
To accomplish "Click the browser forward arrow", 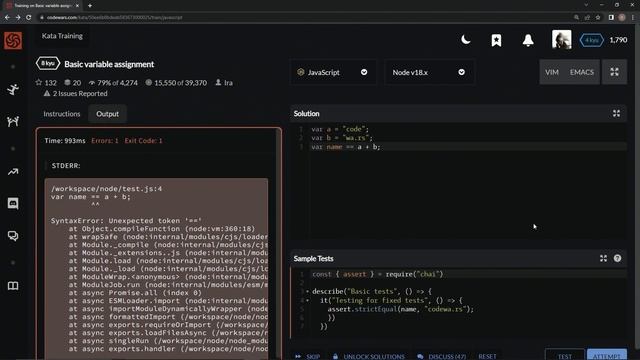I will tap(18, 18).
